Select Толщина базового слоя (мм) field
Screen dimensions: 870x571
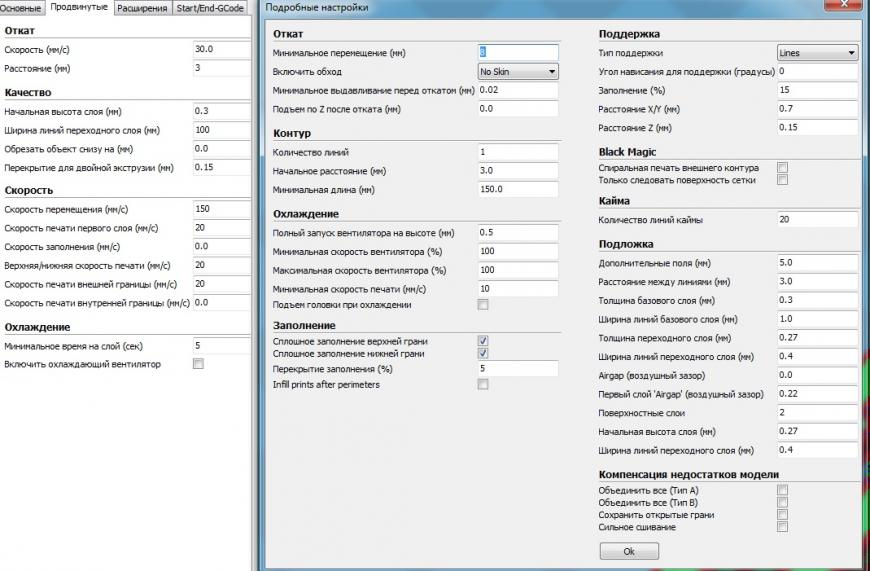[817, 300]
